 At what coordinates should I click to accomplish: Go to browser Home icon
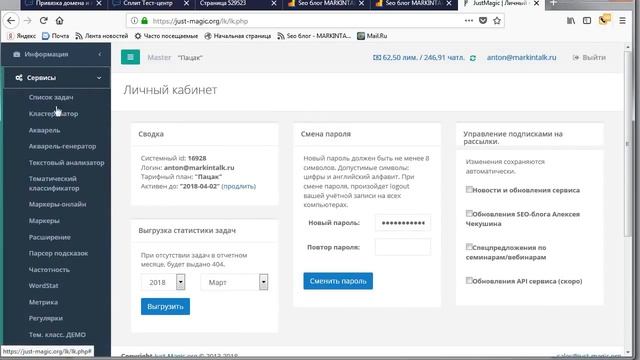[x=60, y=20]
